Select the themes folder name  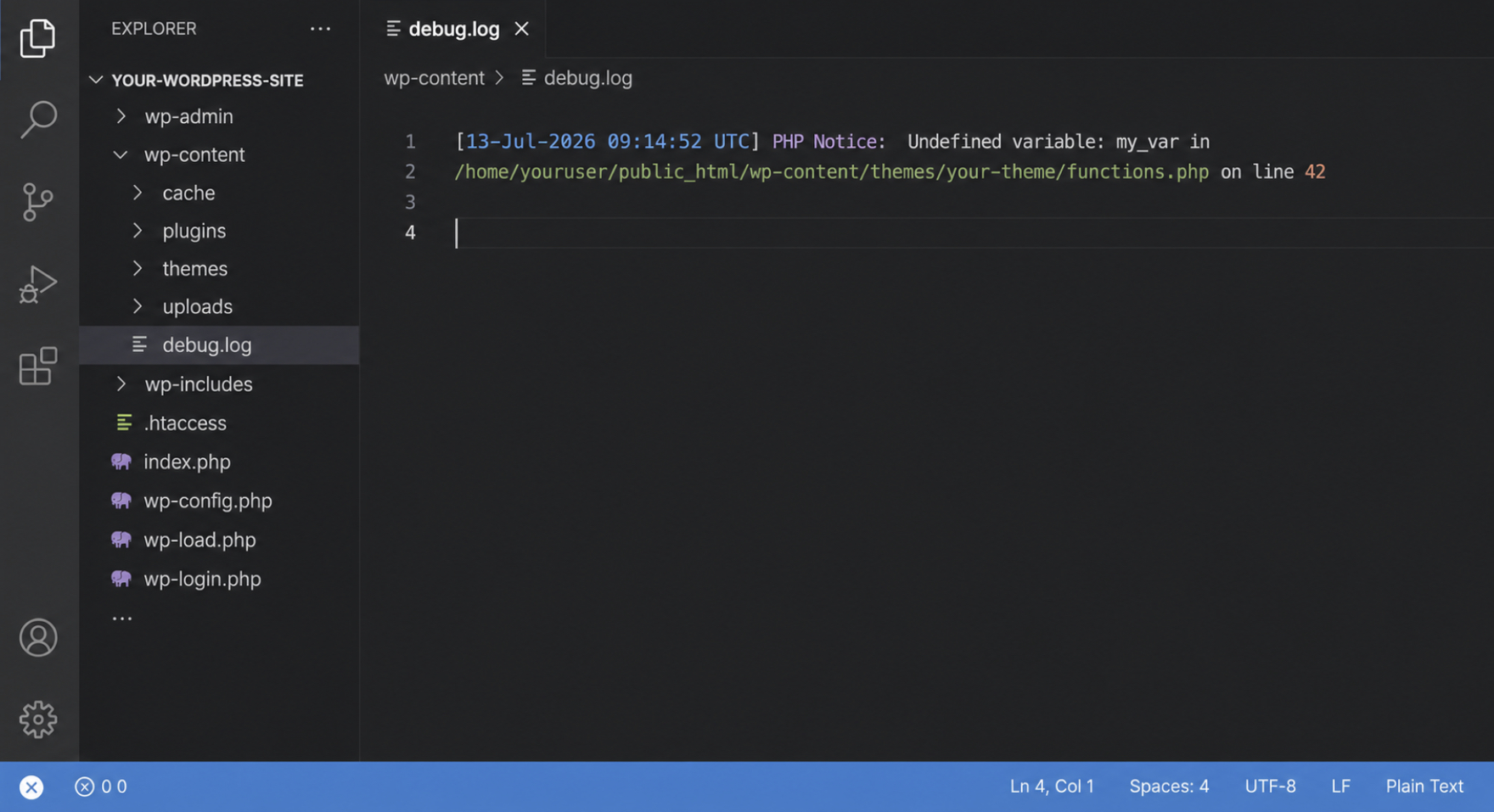(195, 268)
